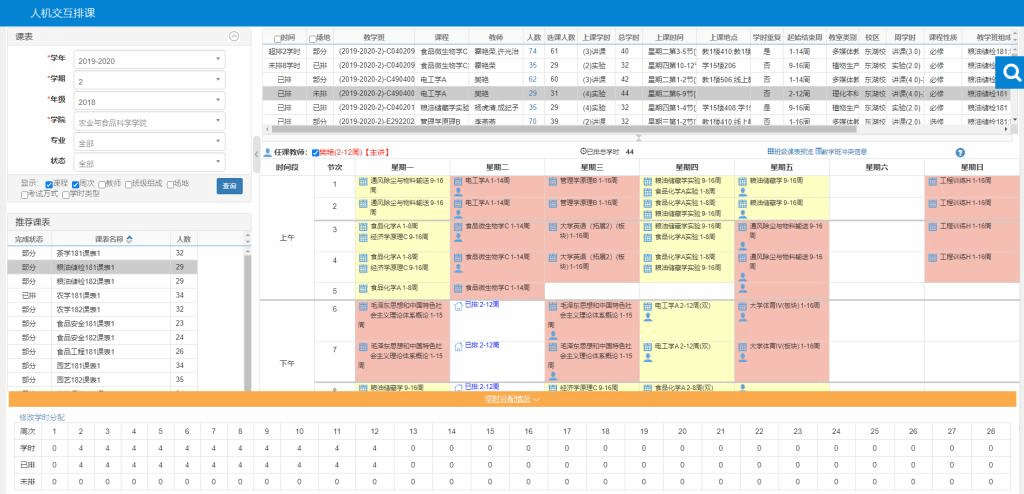1024x494 pixels.
Task: Click calendar icon of 食品微生物学C, Tuesday period 3
Action: click(458, 227)
